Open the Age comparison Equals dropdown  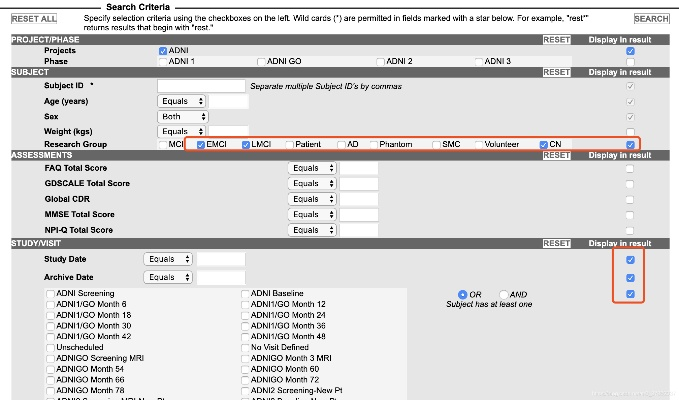182,102
